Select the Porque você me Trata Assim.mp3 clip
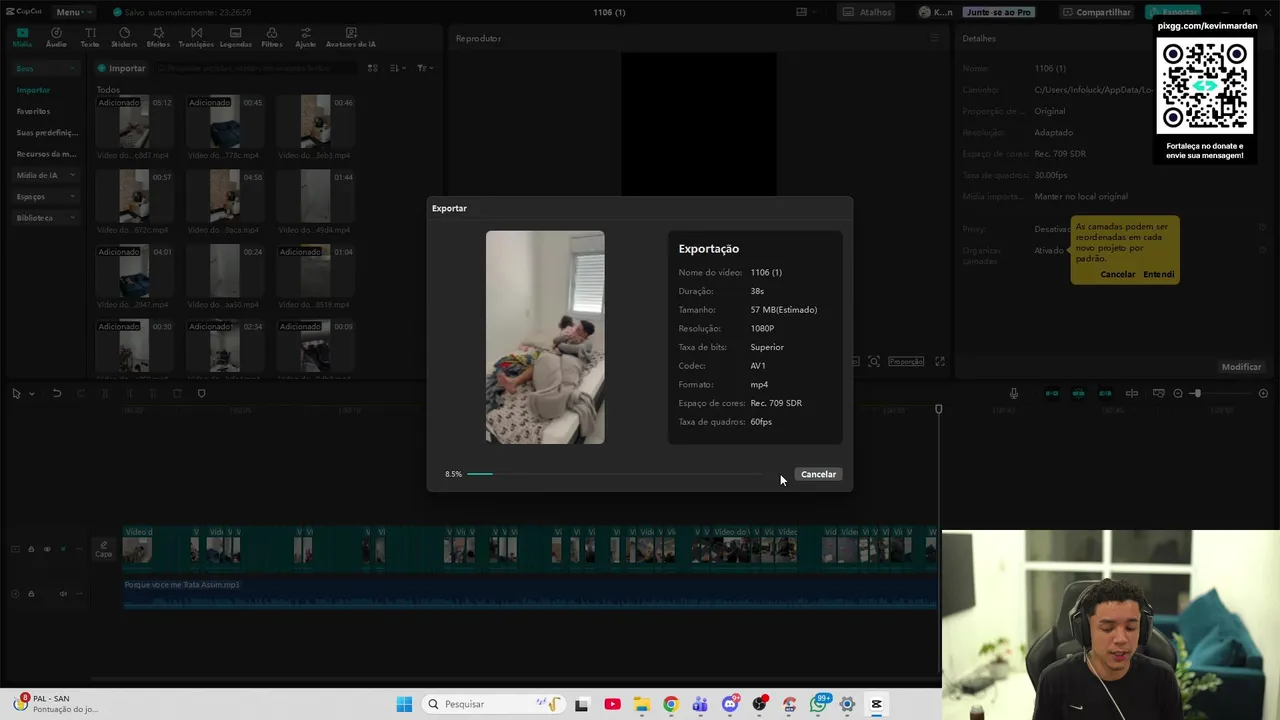1280x720 pixels. click(530, 592)
